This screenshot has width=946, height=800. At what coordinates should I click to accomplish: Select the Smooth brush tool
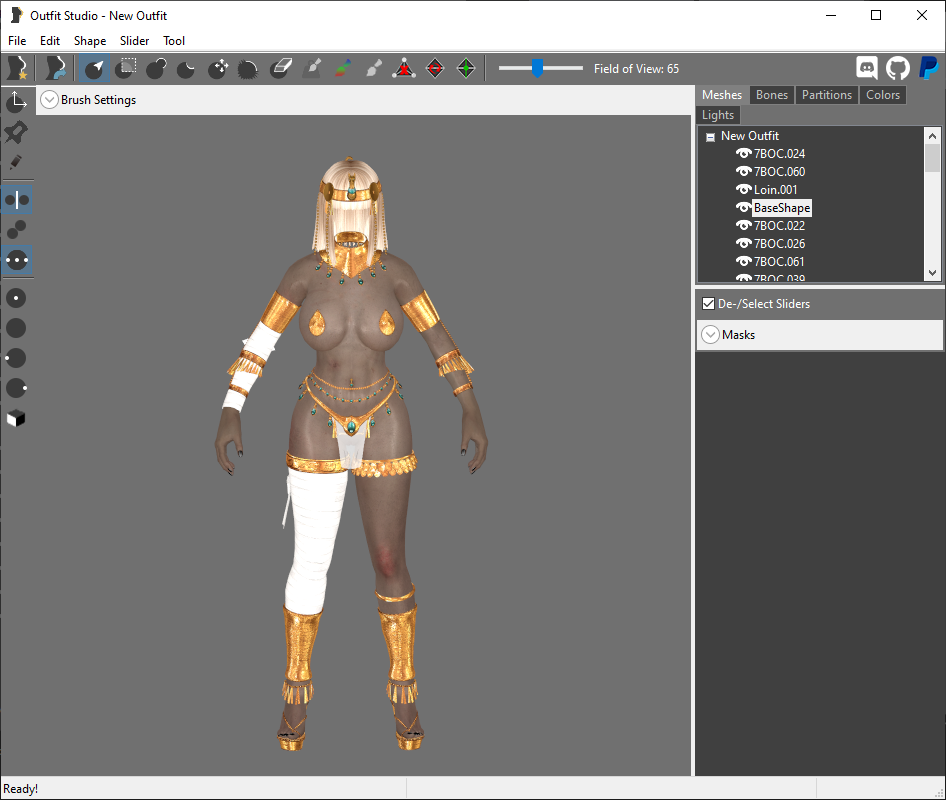[x=248, y=69]
